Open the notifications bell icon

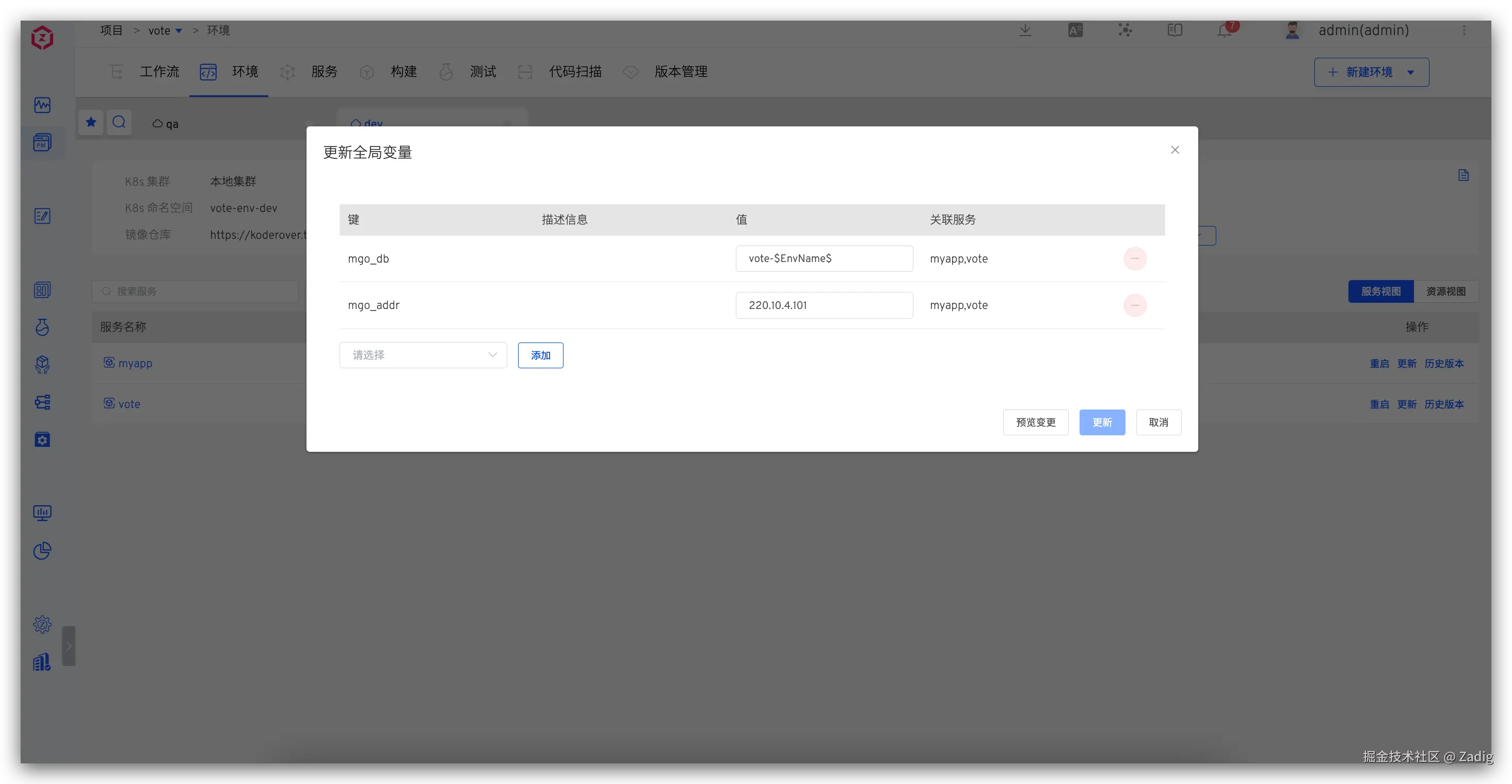[1225, 30]
